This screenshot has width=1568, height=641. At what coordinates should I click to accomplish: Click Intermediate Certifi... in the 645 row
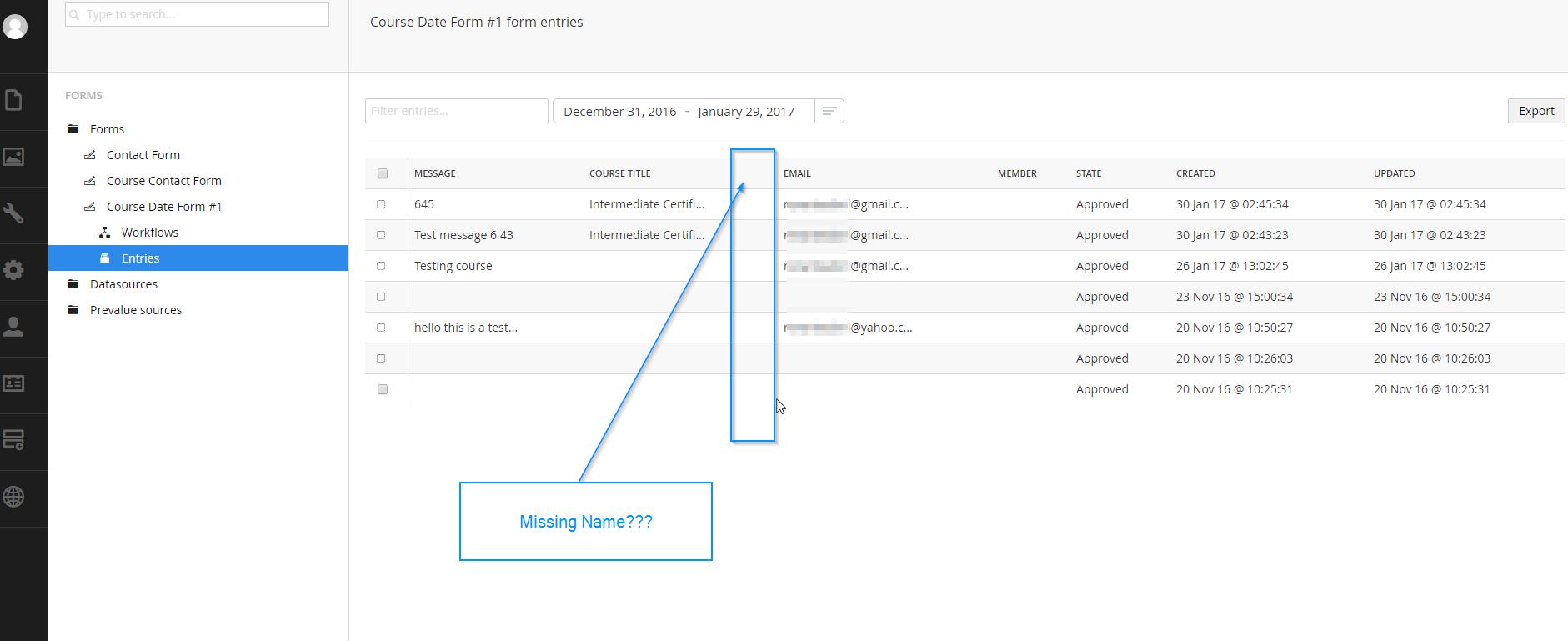pyautogui.click(x=647, y=204)
